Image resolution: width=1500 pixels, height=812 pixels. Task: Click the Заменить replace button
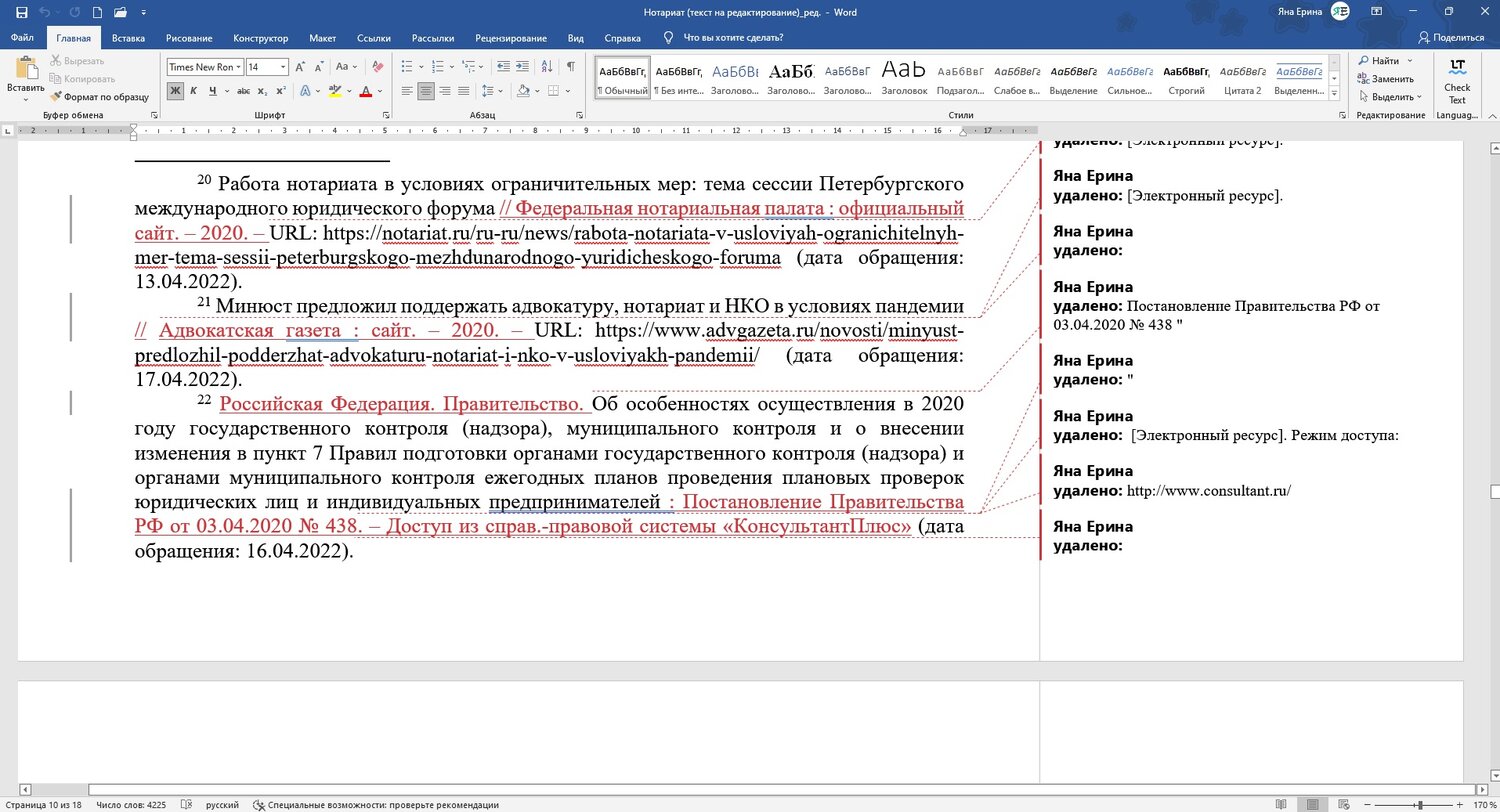[1385, 79]
